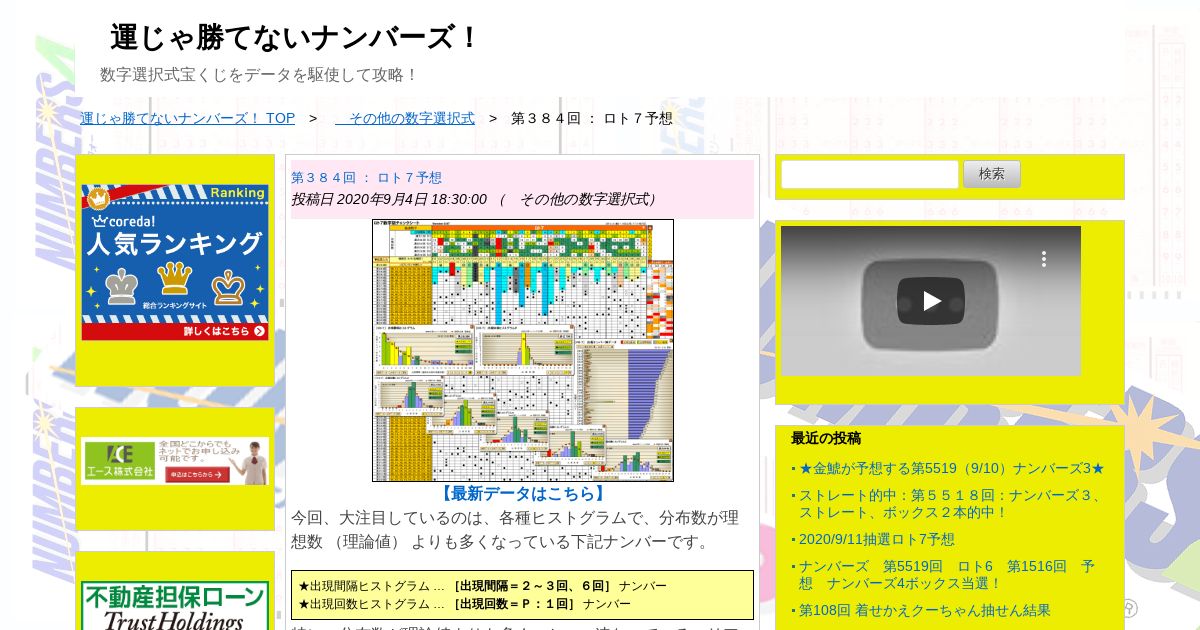Screen dimensions: 1200x630
Task: Open recent post ナンバーズ 第5519回 ロト6 第1516回
Action: [x=947, y=574]
